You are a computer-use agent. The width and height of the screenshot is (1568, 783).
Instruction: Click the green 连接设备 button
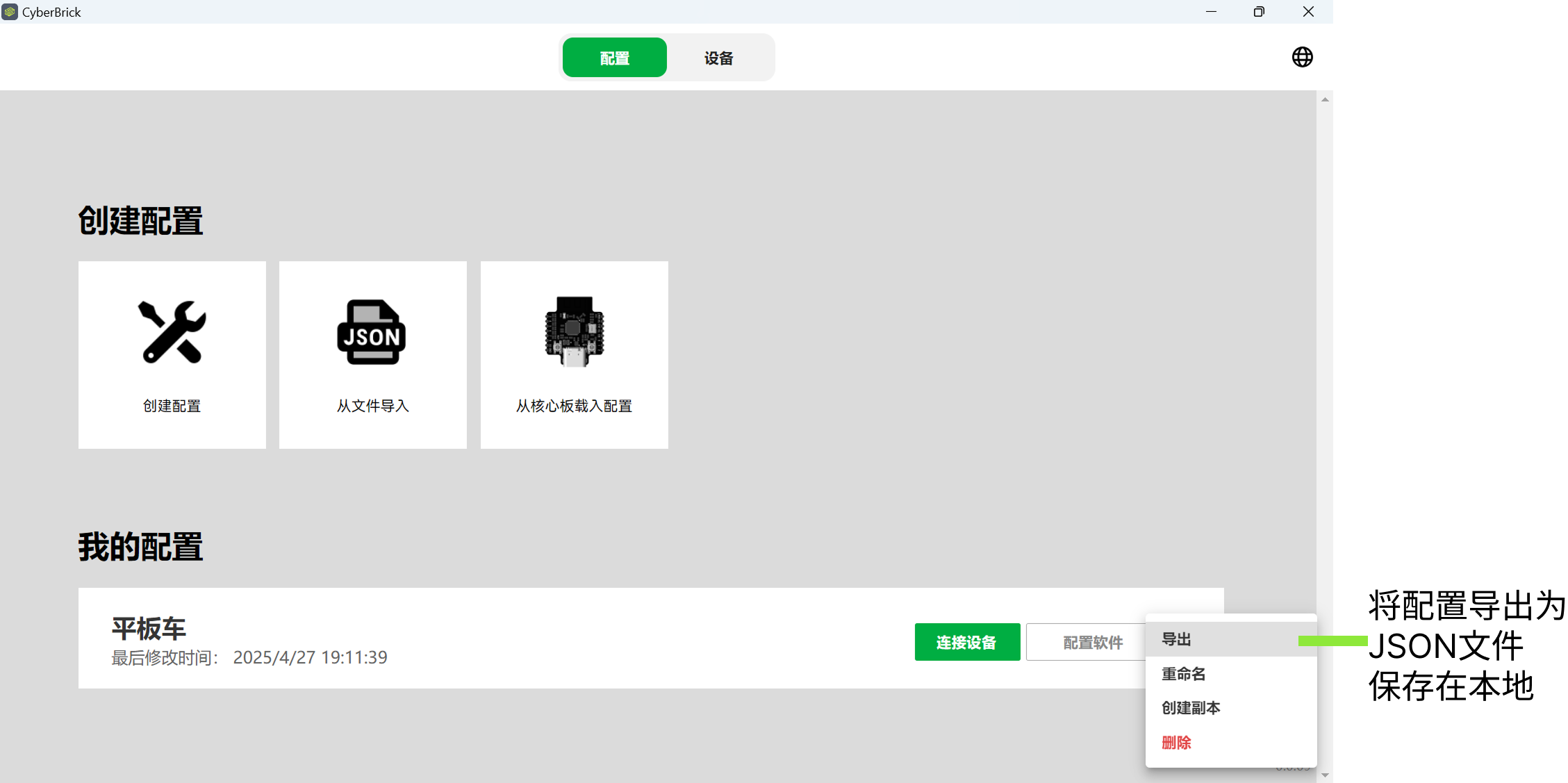pos(967,642)
